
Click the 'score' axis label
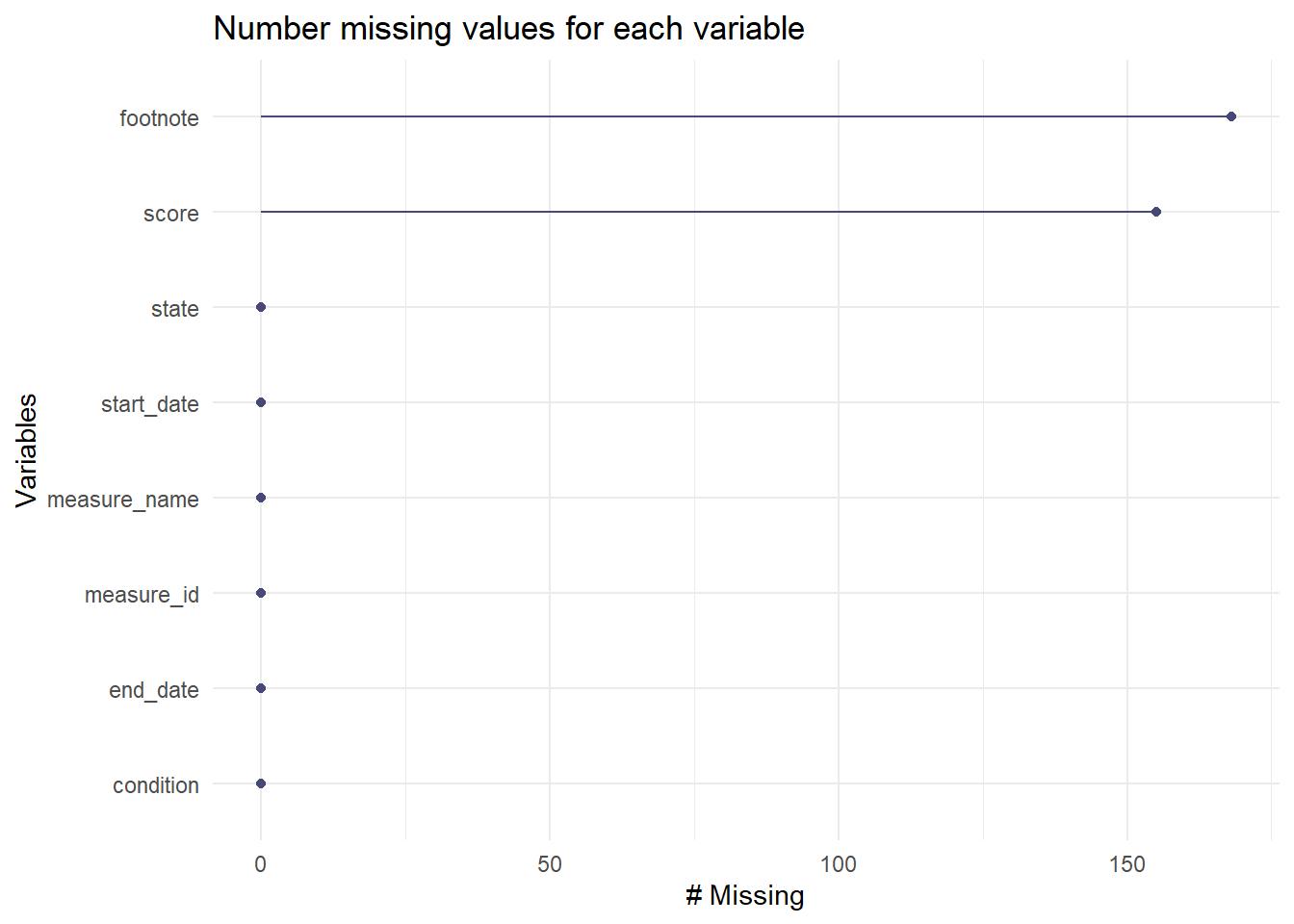pyautogui.click(x=170, y=214)
